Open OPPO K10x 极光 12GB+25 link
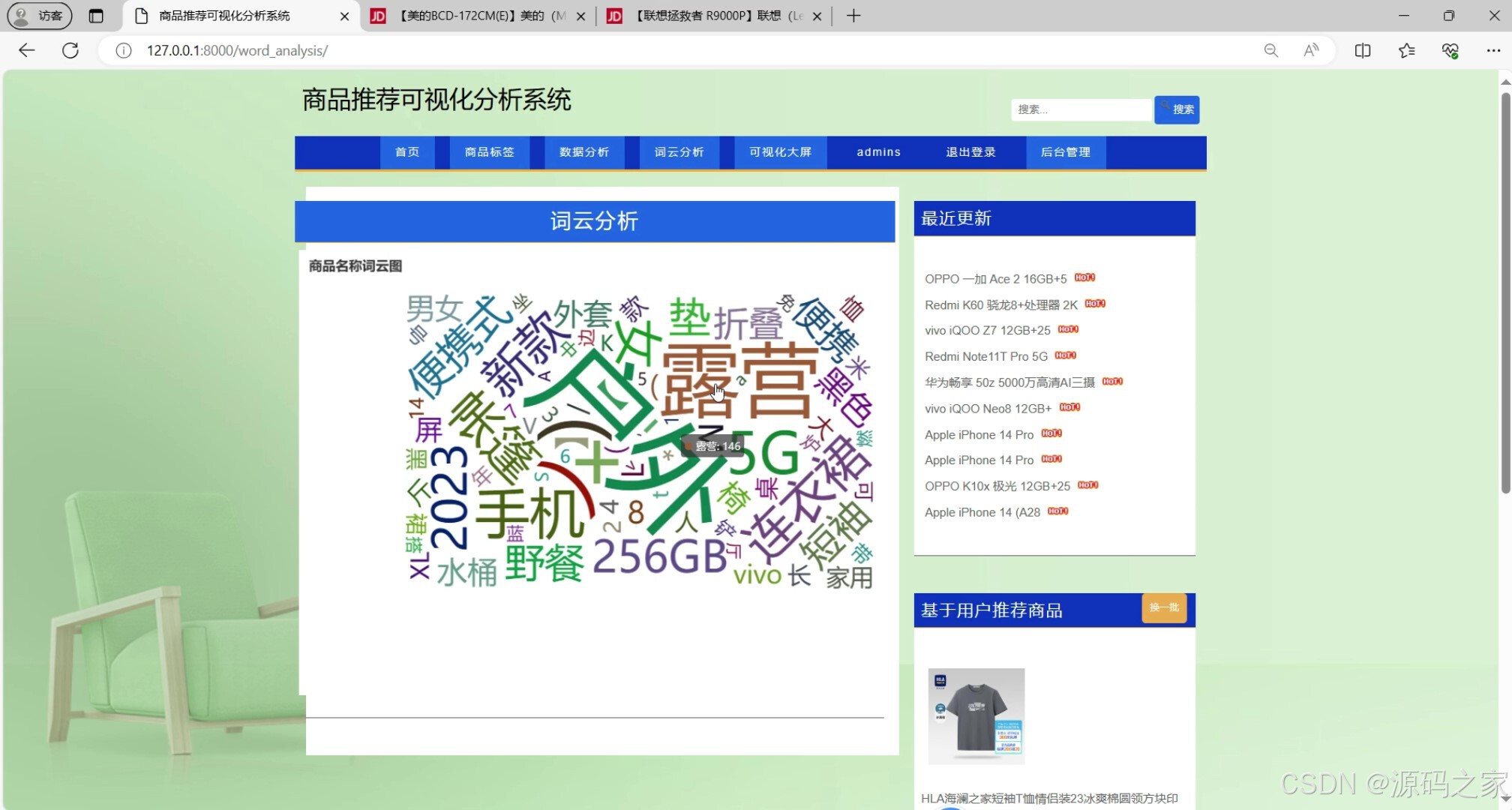1512x810 pixels. pyautogui.click(x=997, y=487)
